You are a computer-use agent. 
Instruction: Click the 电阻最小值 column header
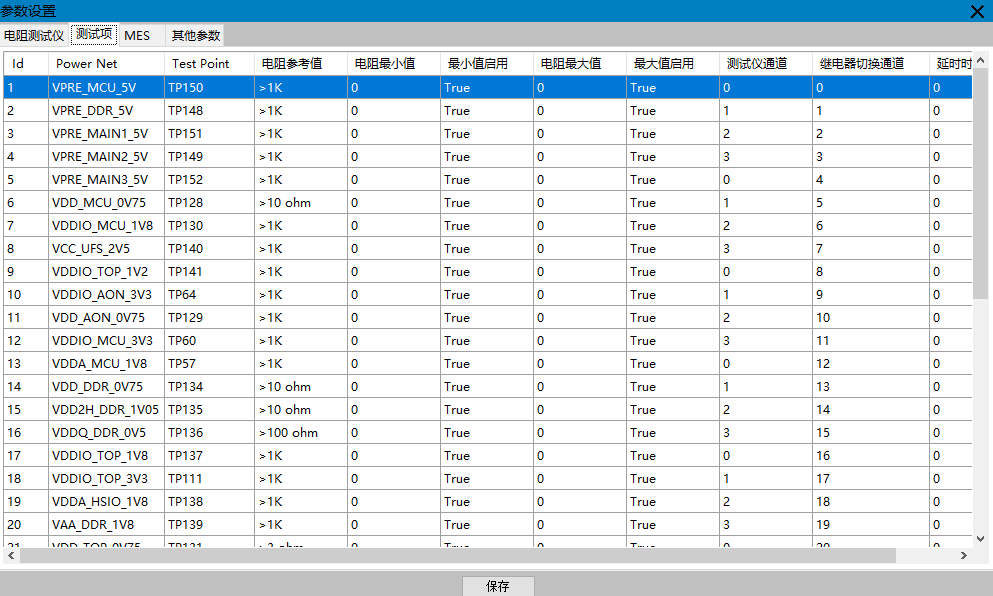point(394,63)
